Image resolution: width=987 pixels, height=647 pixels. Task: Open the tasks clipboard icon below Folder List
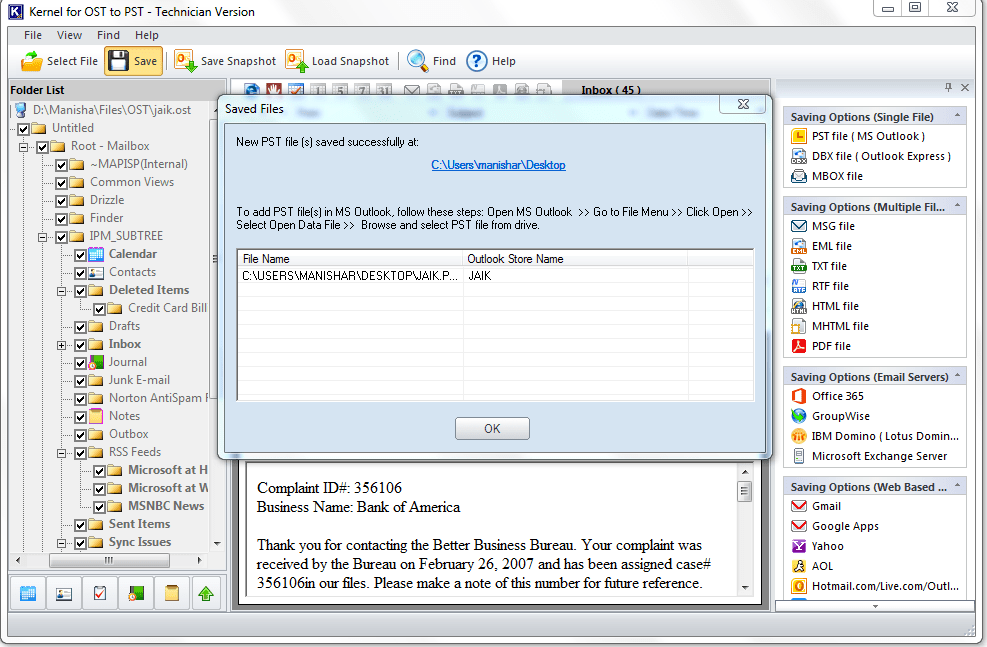[99, 593]
